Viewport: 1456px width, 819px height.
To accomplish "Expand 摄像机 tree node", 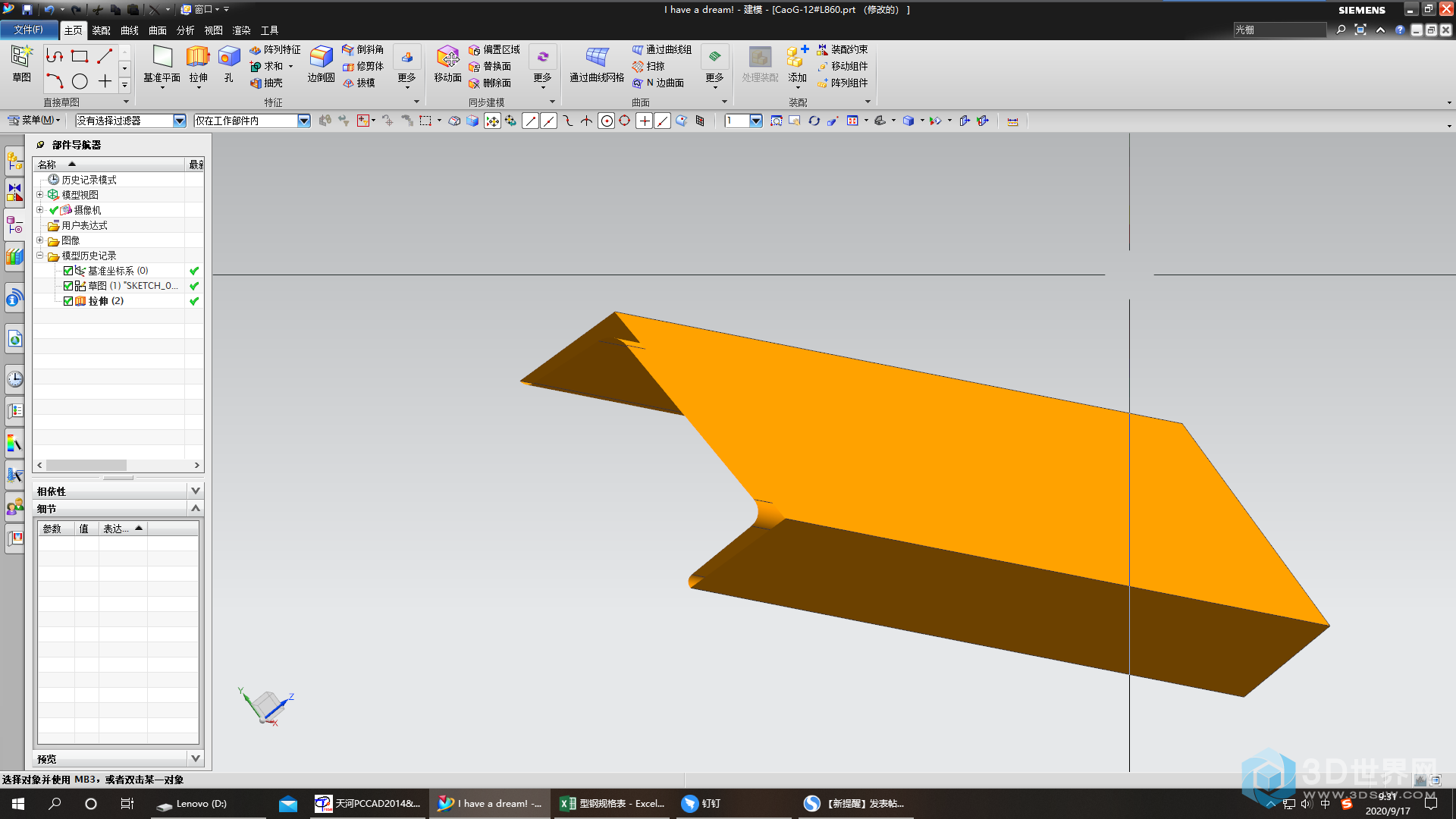I will pos(40,210).
